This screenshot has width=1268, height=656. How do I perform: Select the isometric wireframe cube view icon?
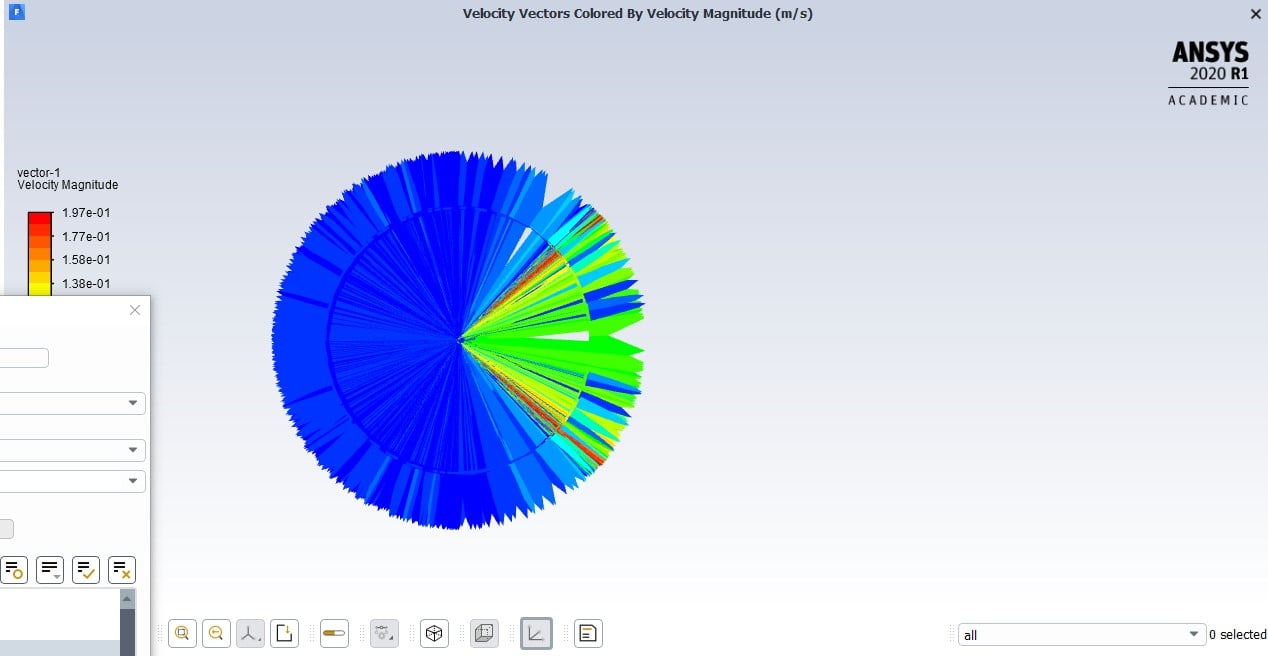[434, 633]
